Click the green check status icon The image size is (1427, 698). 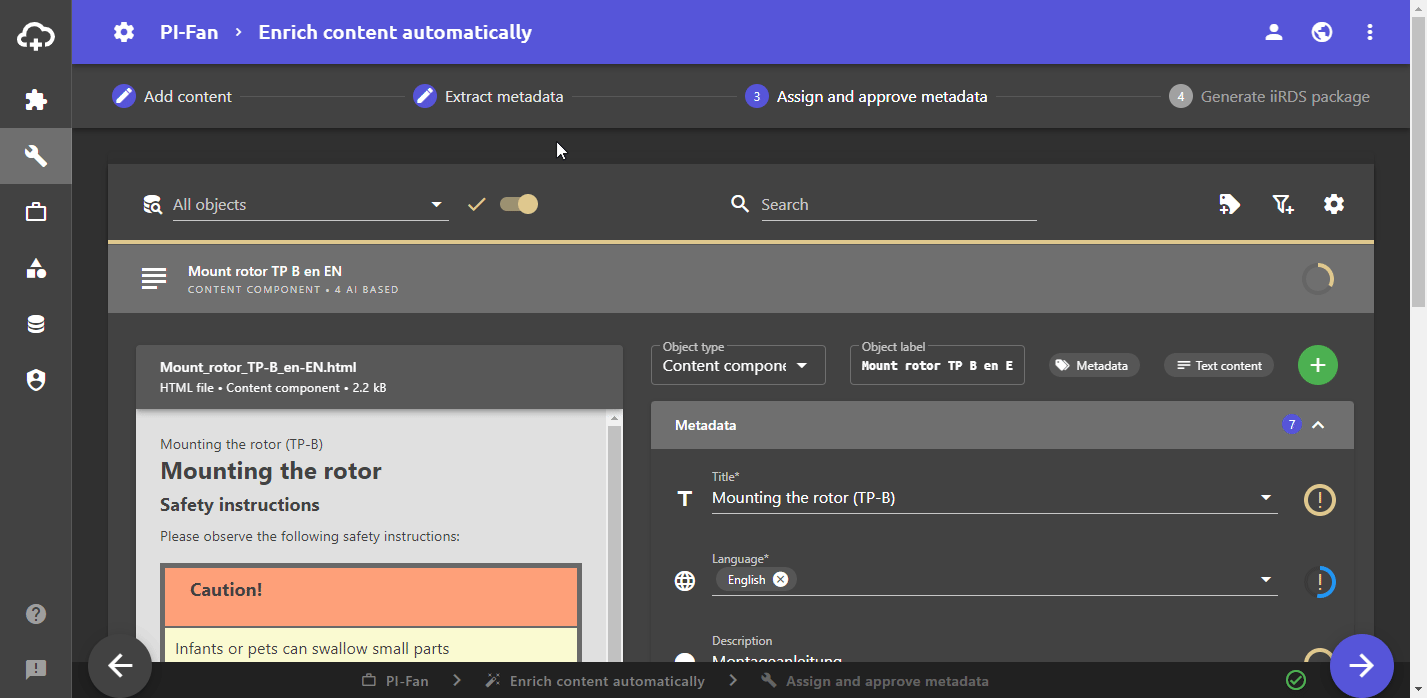click(x=1296, y=680)
